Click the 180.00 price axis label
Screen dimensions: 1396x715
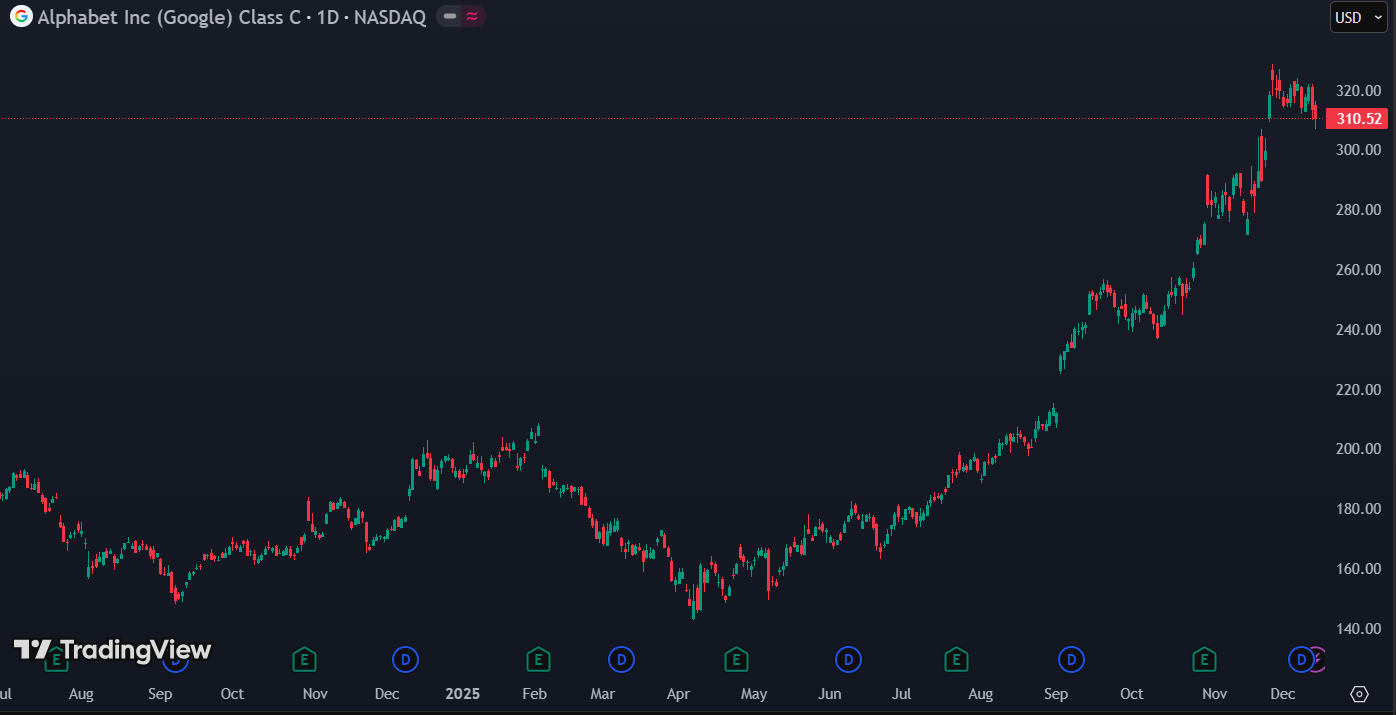(1359, 509)
